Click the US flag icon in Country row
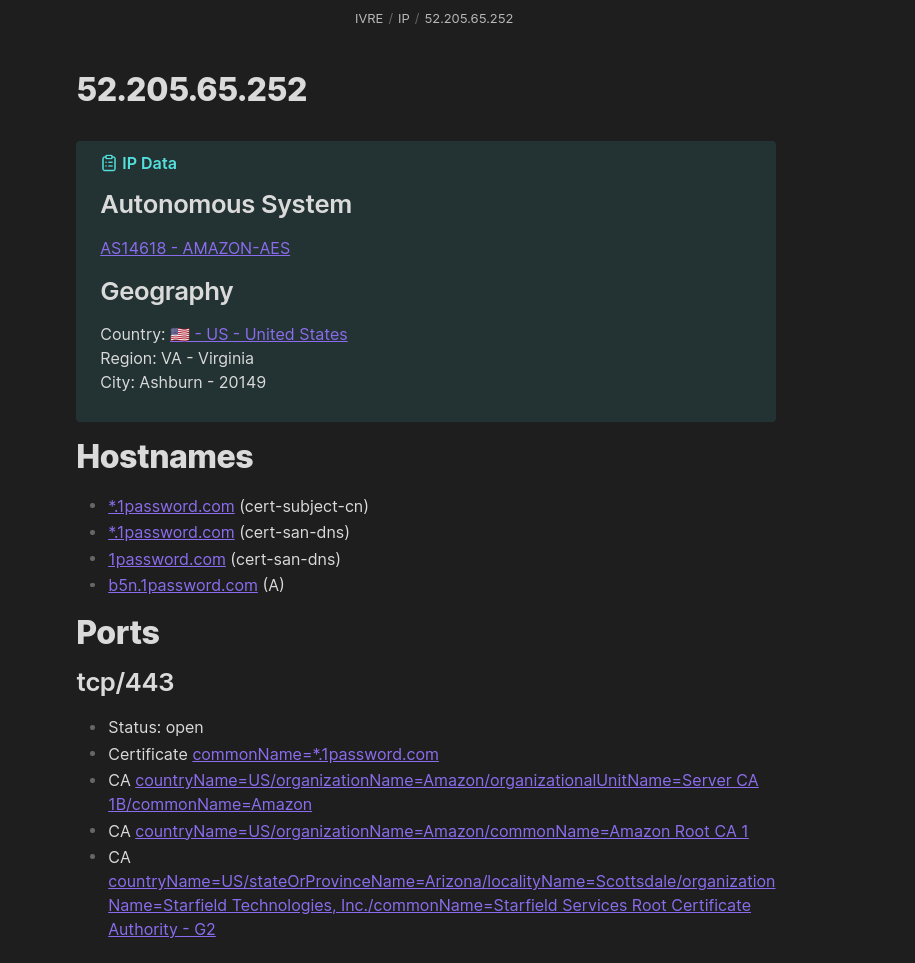Image resolution: width=915 pixels, height=963 pixels. pyautogui.click(x=180, y=334)
